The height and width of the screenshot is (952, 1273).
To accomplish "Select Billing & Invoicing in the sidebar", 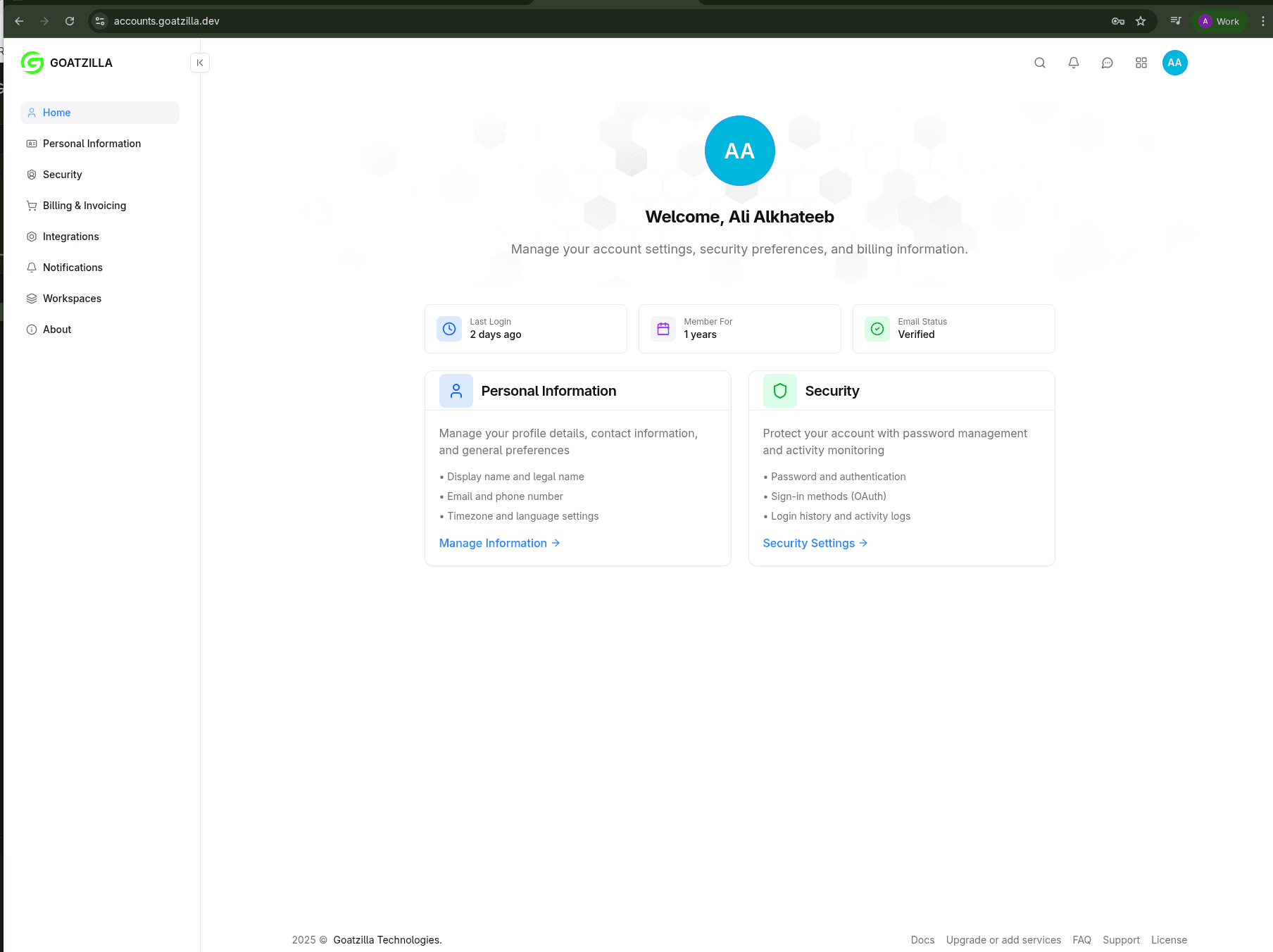I will coord(84,206).
